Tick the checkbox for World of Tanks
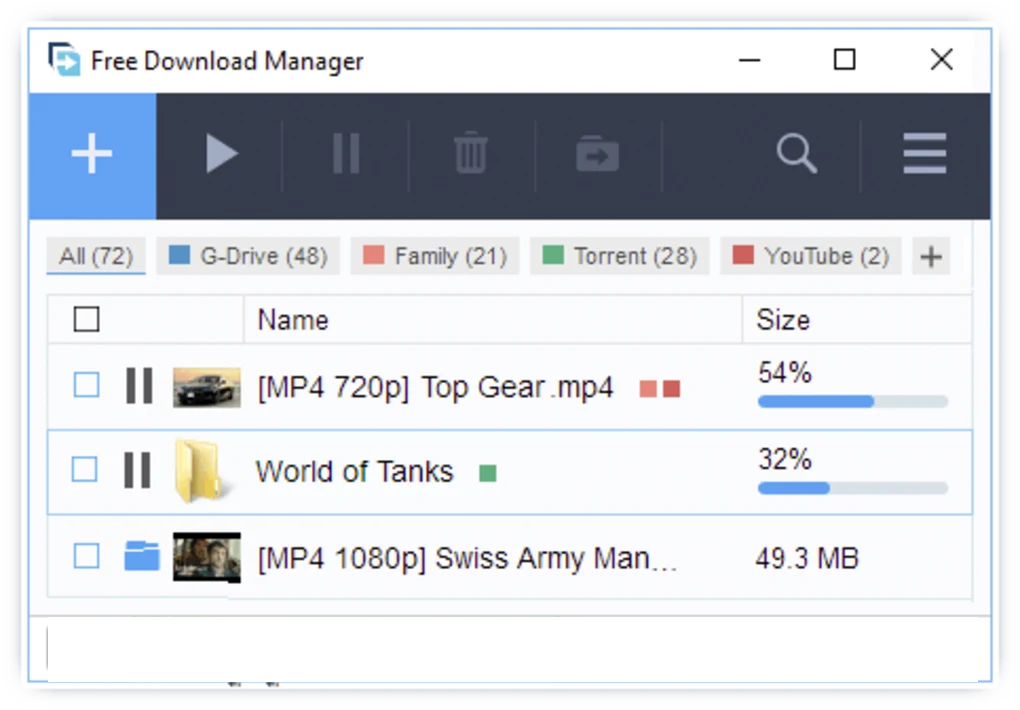 point(85,469)
